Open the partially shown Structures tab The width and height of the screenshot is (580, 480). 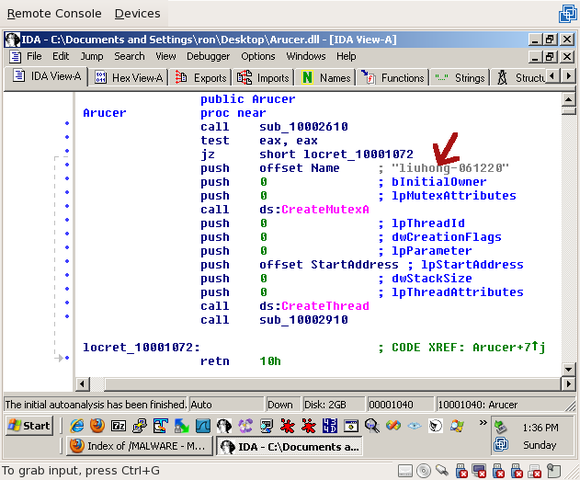[520, 78]
